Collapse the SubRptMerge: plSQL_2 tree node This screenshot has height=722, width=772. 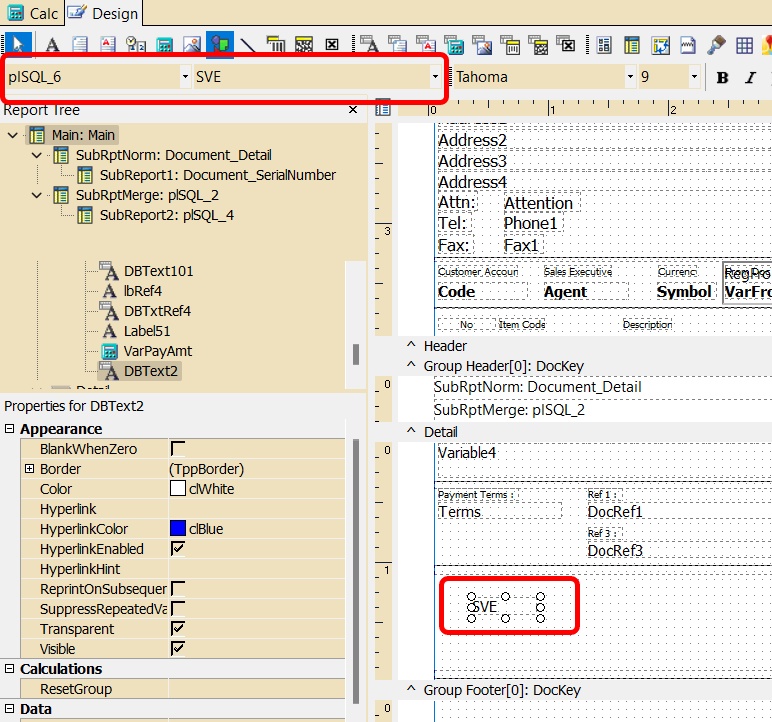point(37,195)
